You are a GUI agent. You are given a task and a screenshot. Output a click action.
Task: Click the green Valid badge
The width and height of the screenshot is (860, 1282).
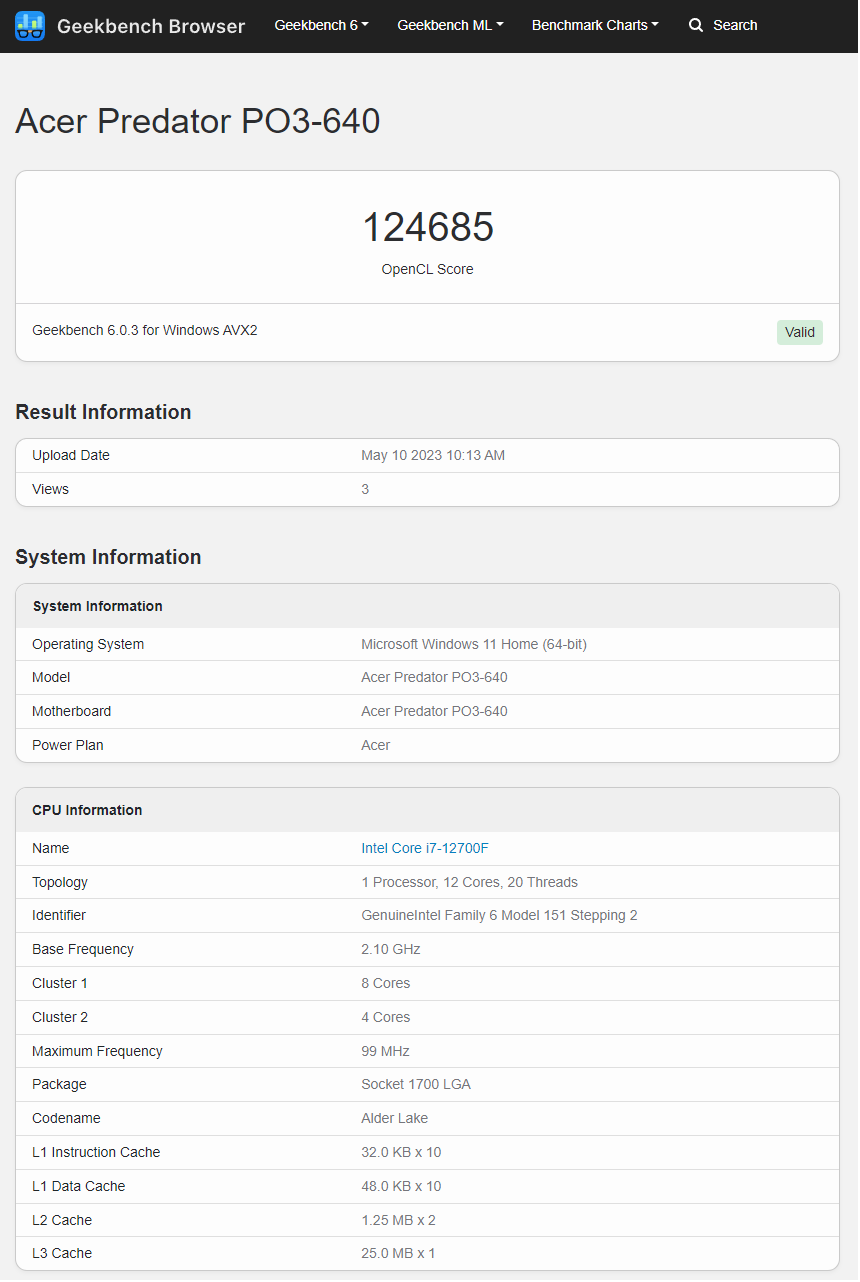click(x=799, y=332)
